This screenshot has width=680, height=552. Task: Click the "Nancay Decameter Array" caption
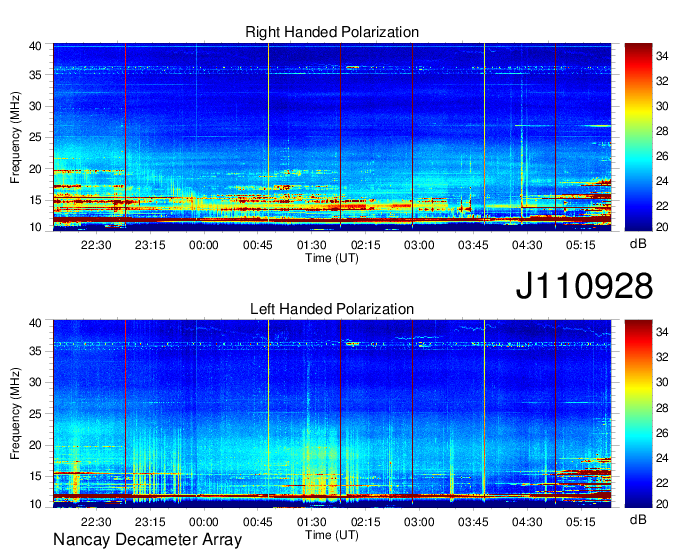[147, 540]
